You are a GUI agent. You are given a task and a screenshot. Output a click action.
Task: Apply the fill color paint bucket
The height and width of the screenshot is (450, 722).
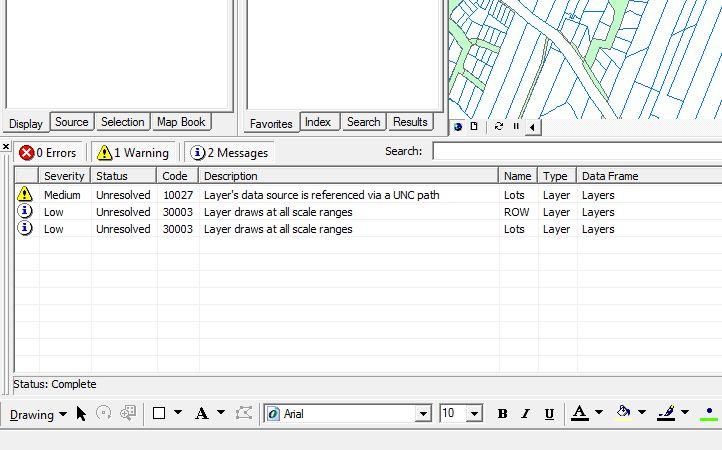pyautogui.click(x=623, y=413)
